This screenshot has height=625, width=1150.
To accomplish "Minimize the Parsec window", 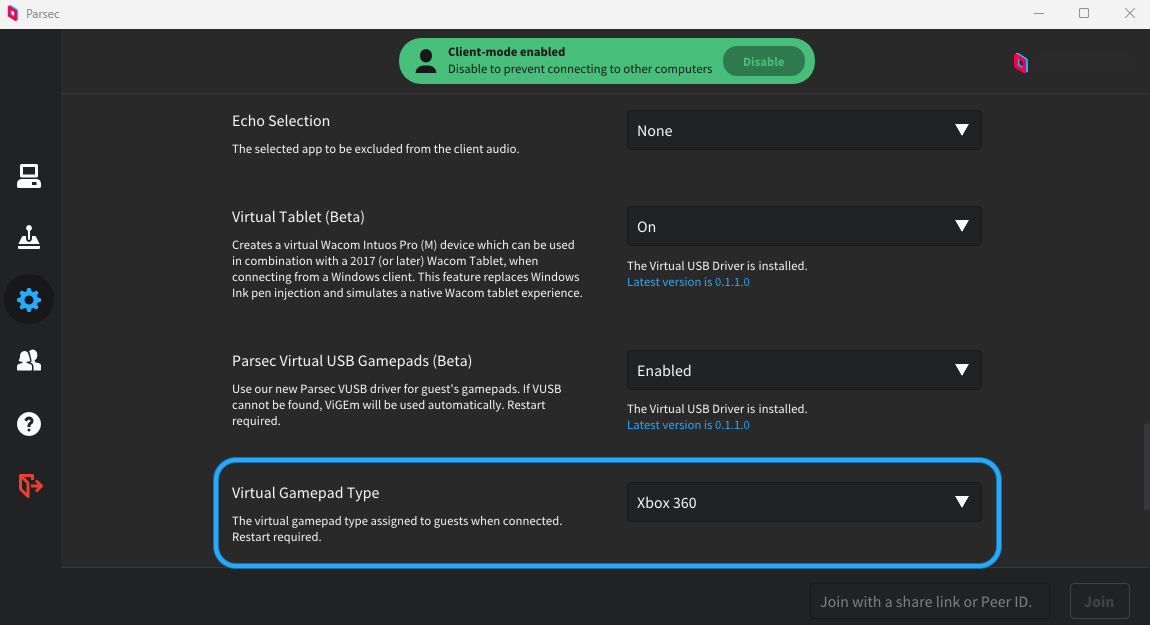I will tap(1039, 13).
